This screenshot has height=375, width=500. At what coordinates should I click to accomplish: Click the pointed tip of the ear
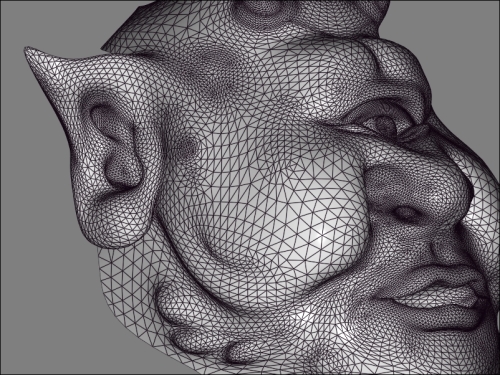pos(31,53)
